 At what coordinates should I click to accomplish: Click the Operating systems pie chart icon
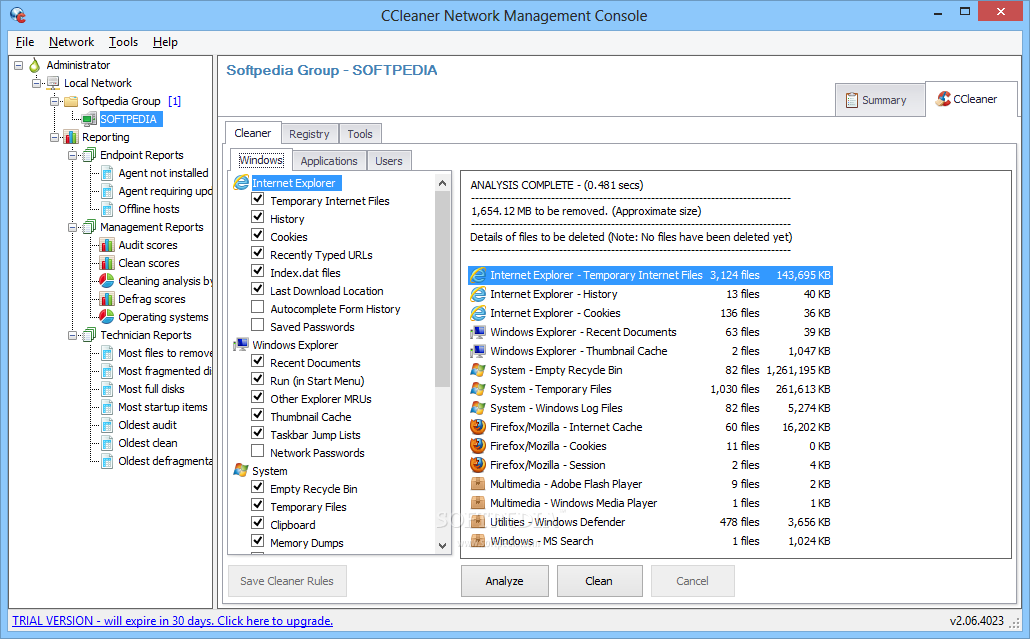(107, 317)
